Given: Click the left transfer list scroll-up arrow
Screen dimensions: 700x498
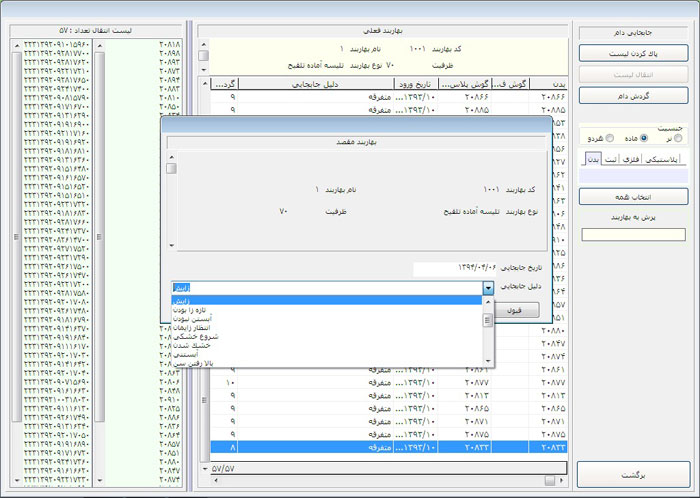Looking at the screenshot, I should [17, 45].
